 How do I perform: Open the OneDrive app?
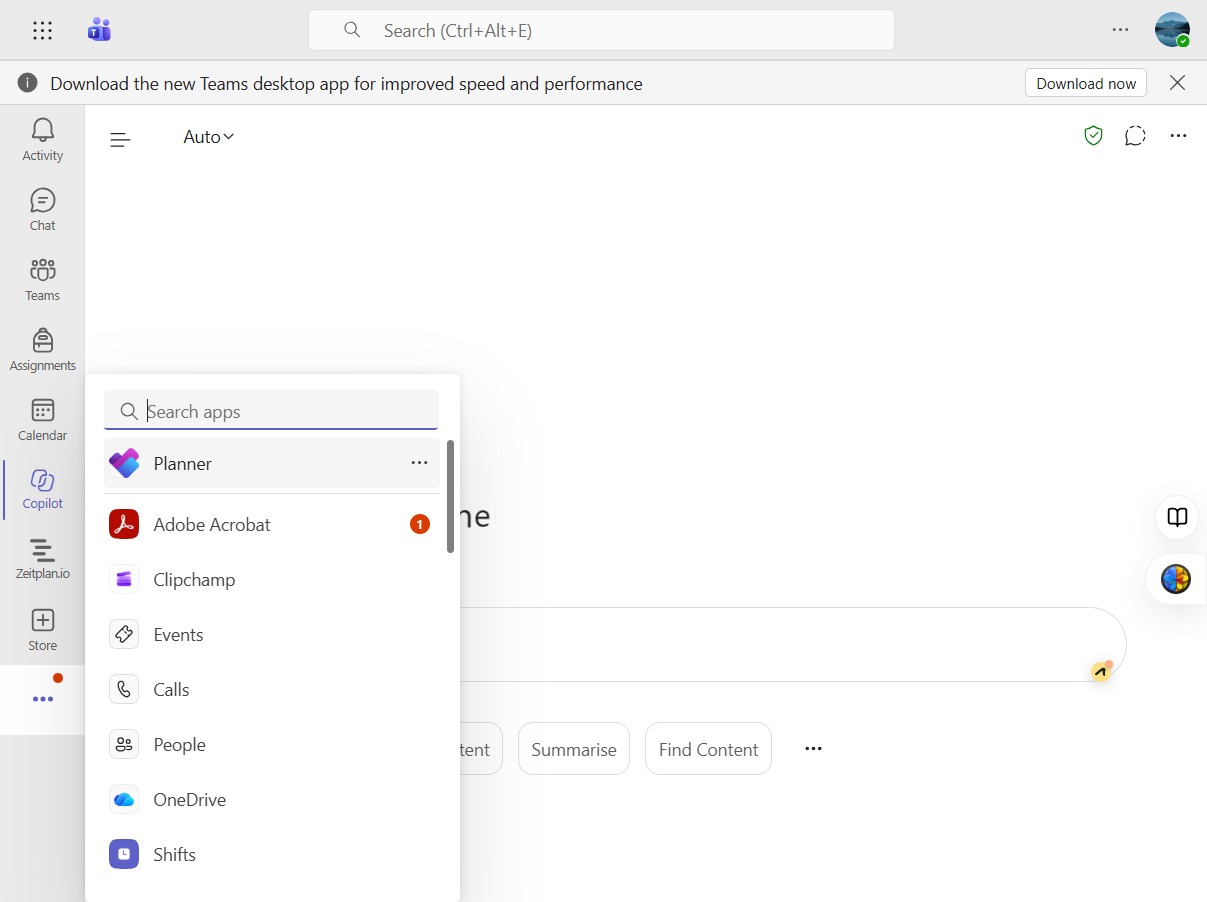click(272, 799)
